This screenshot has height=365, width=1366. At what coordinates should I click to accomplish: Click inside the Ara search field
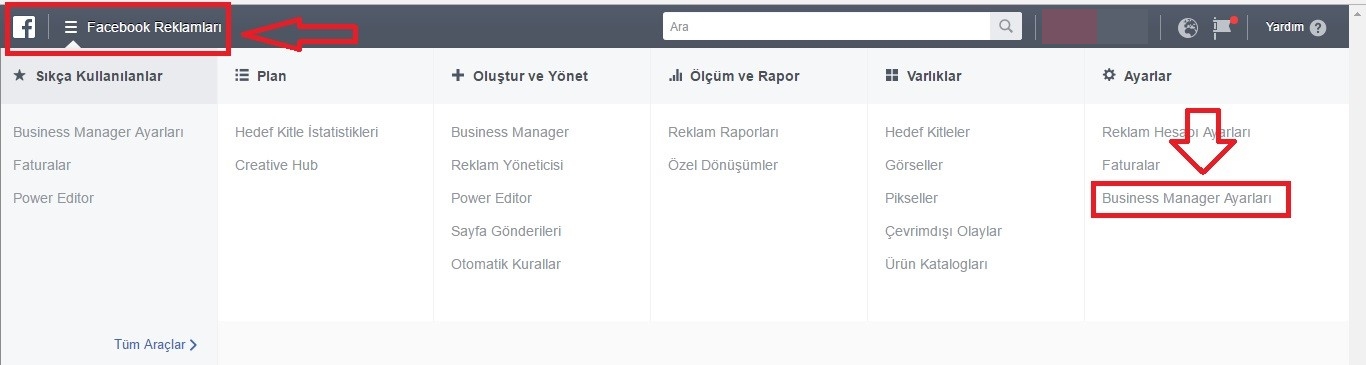point(827,27)
